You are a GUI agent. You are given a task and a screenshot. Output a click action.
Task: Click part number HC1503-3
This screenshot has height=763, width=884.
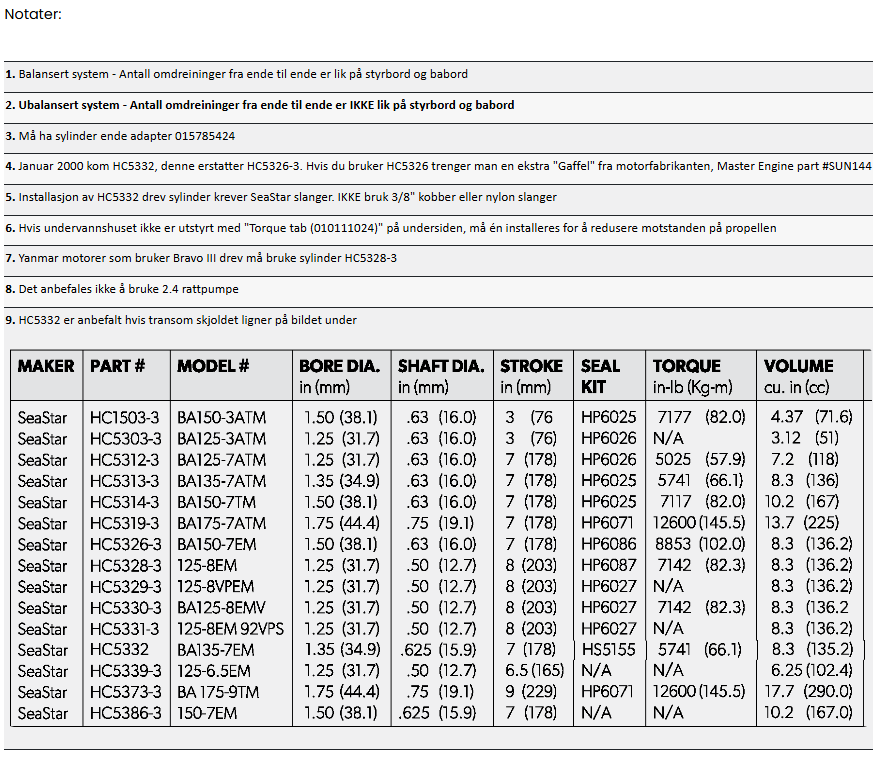coord(125,418)
